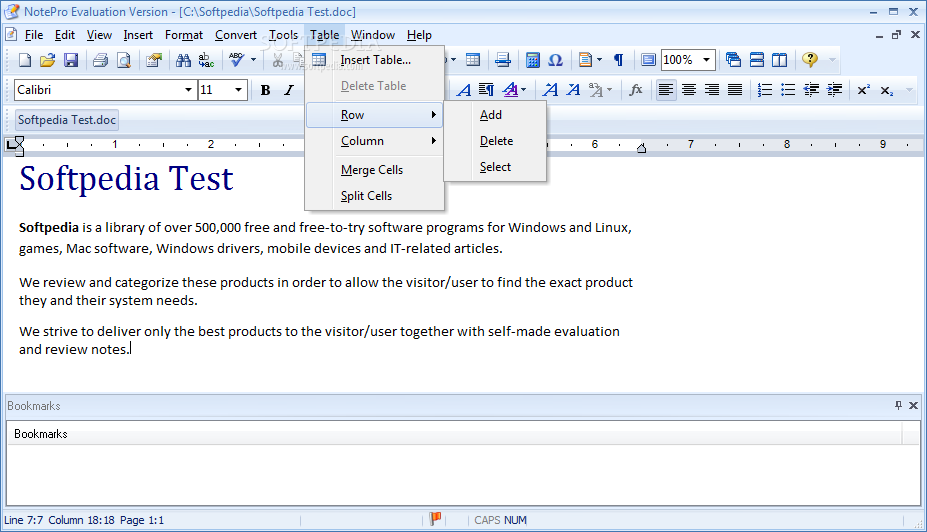This screenshot has width=927, height=532.
Task: Toggle numbered list
Action: click(765, 90)
